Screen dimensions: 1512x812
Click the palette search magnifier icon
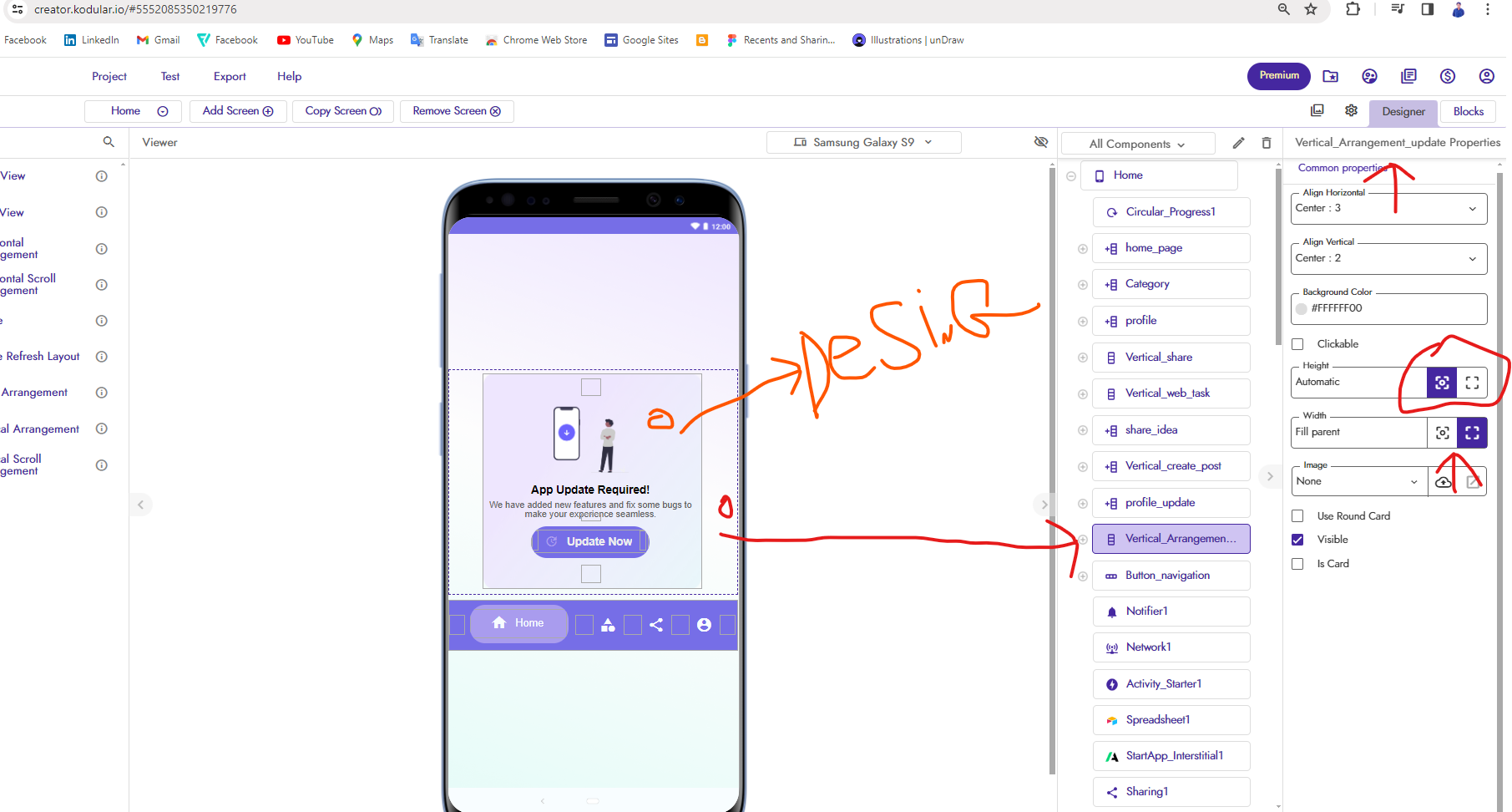(109, 142)
